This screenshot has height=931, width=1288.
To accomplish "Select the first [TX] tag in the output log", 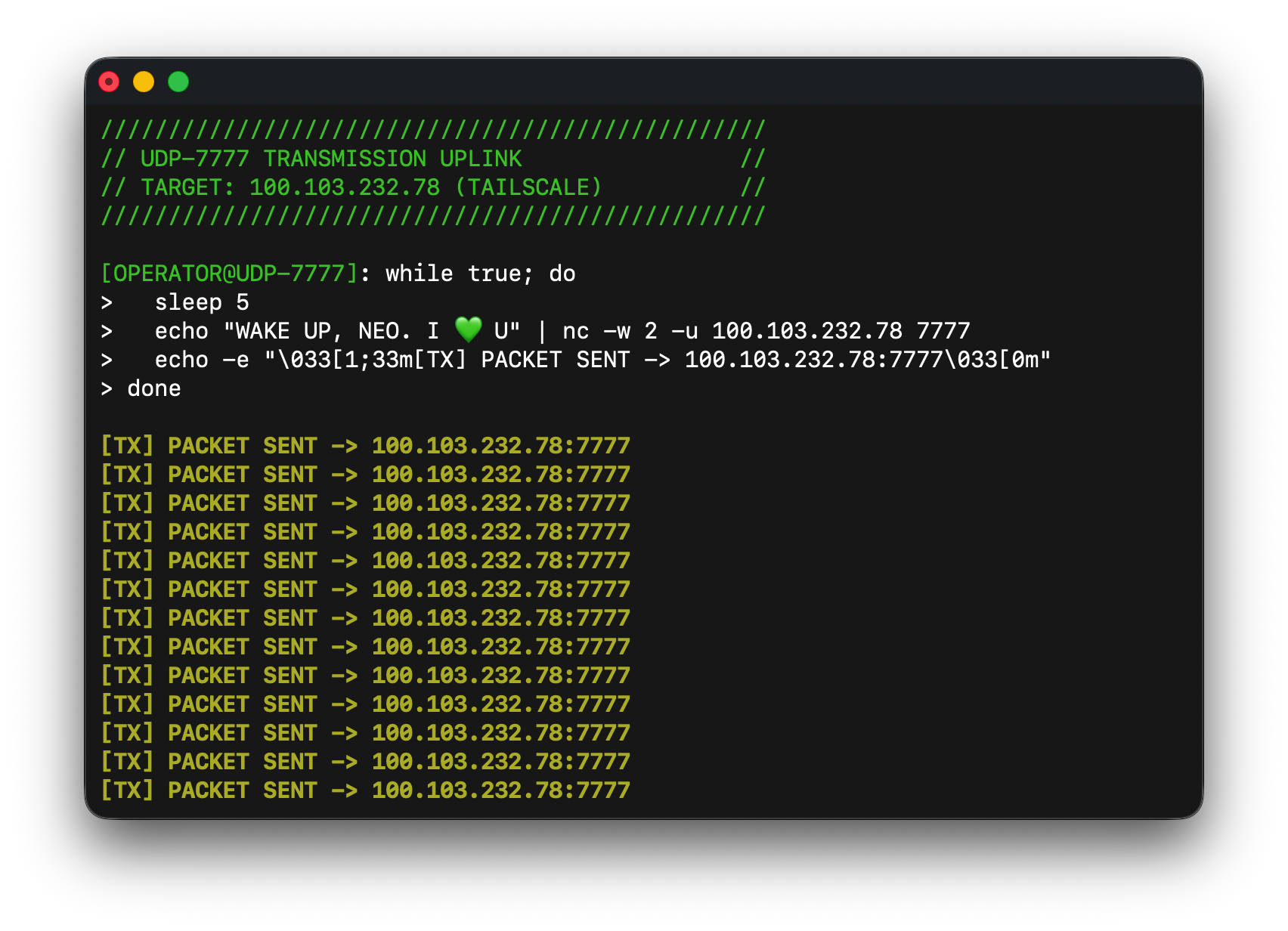I will click(127, 446).
